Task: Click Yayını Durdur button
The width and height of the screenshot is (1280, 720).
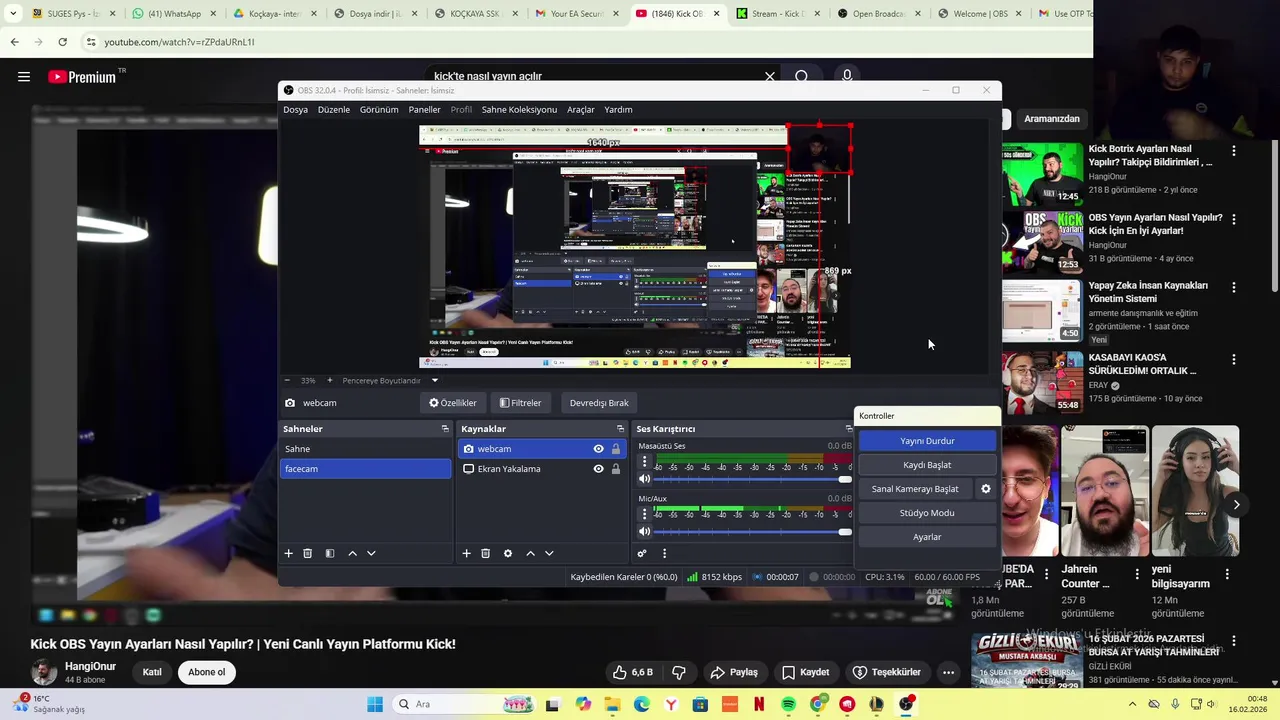Action: 927,441
